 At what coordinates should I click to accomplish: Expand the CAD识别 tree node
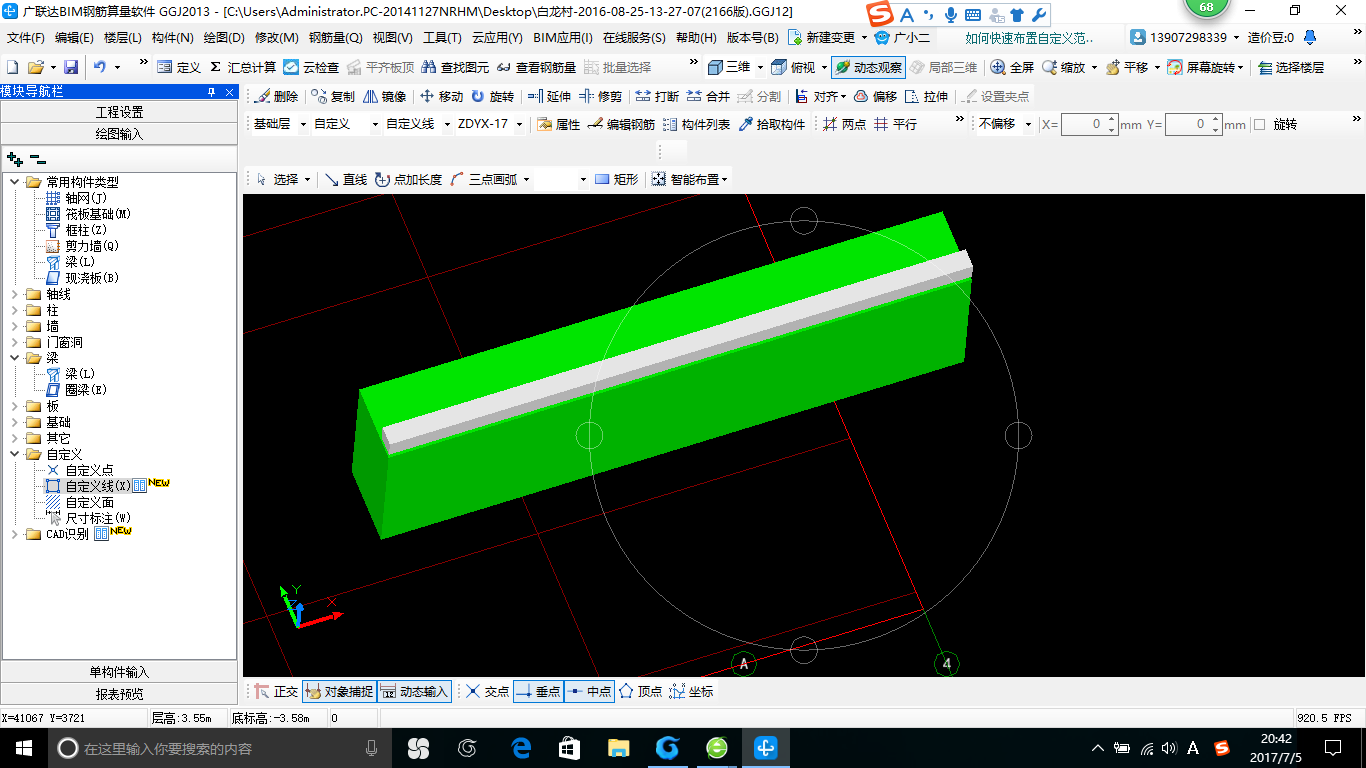point(15,534)
